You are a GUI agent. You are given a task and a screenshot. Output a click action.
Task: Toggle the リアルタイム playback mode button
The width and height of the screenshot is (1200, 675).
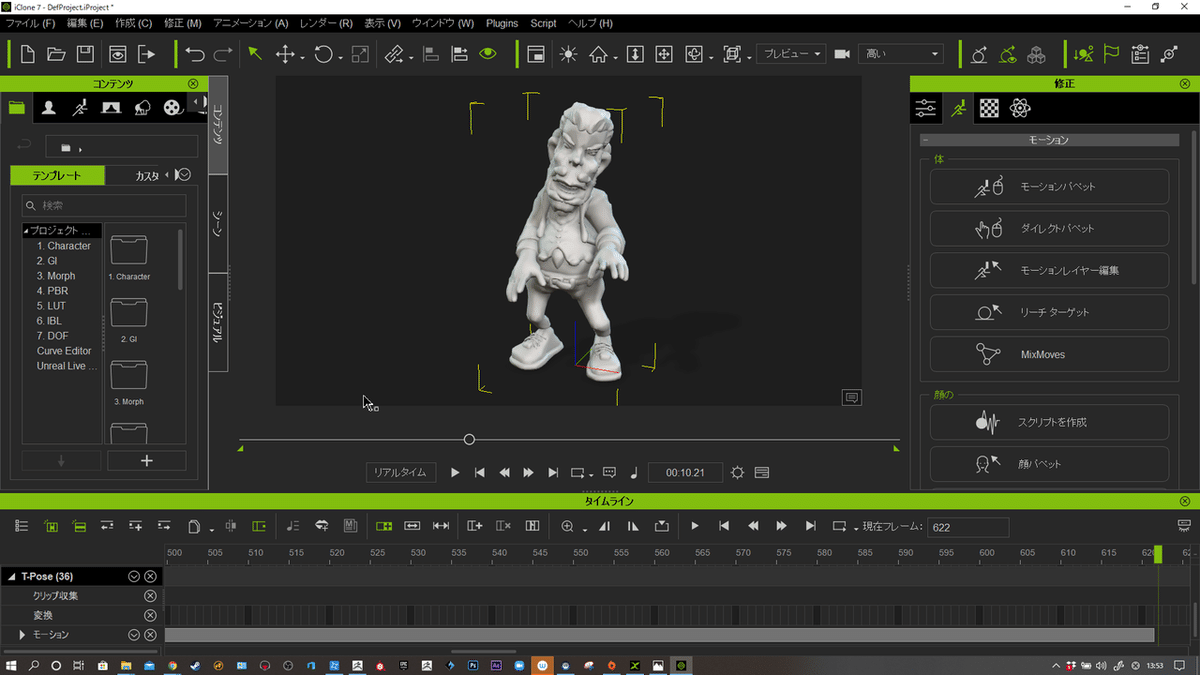pos(401,472)
